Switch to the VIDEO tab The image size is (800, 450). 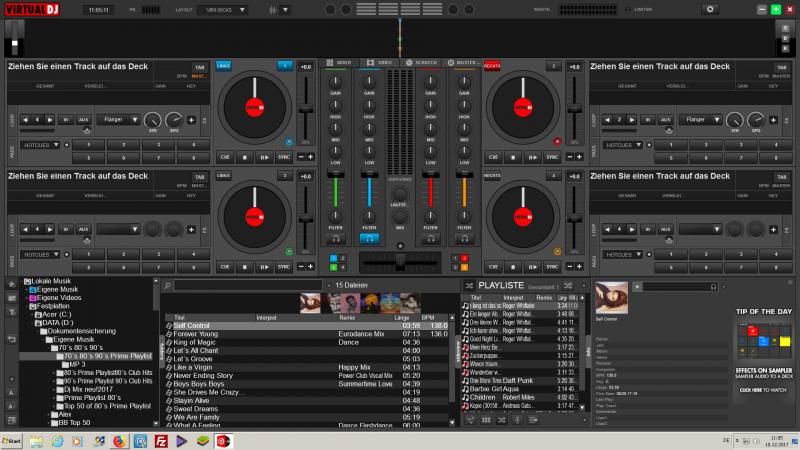coord(380,63)
